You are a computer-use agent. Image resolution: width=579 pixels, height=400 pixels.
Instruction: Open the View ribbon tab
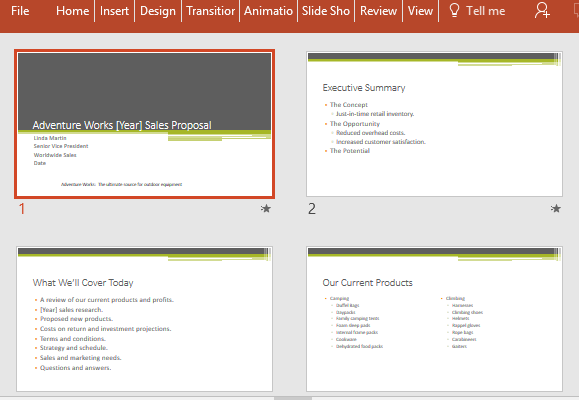(x=420, y=11)
